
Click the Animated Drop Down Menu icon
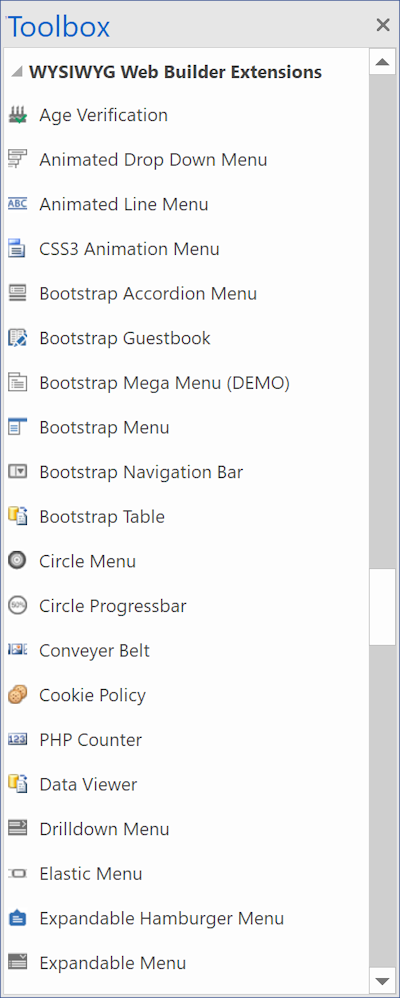coord(17,160)
